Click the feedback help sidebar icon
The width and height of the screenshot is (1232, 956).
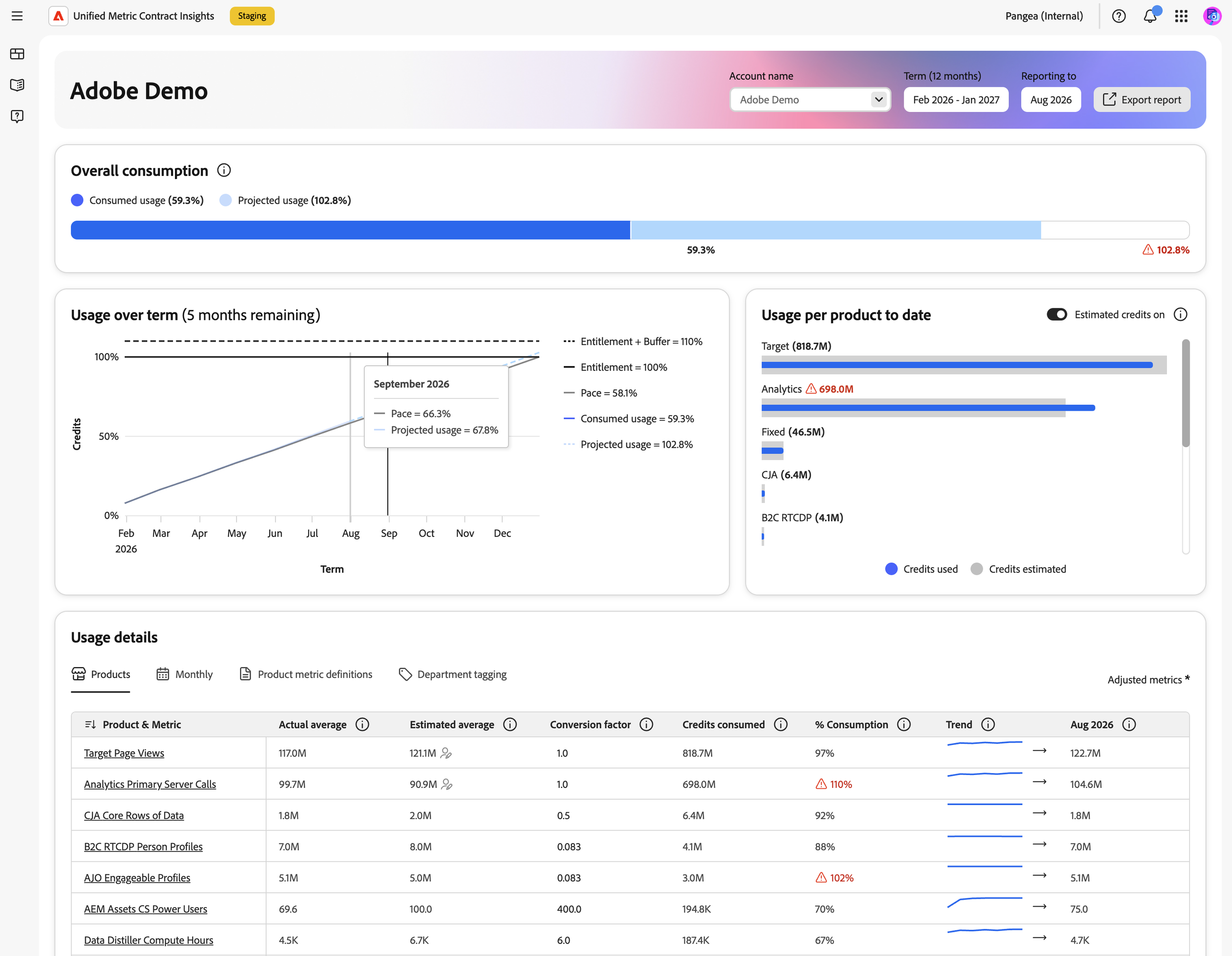17,116
